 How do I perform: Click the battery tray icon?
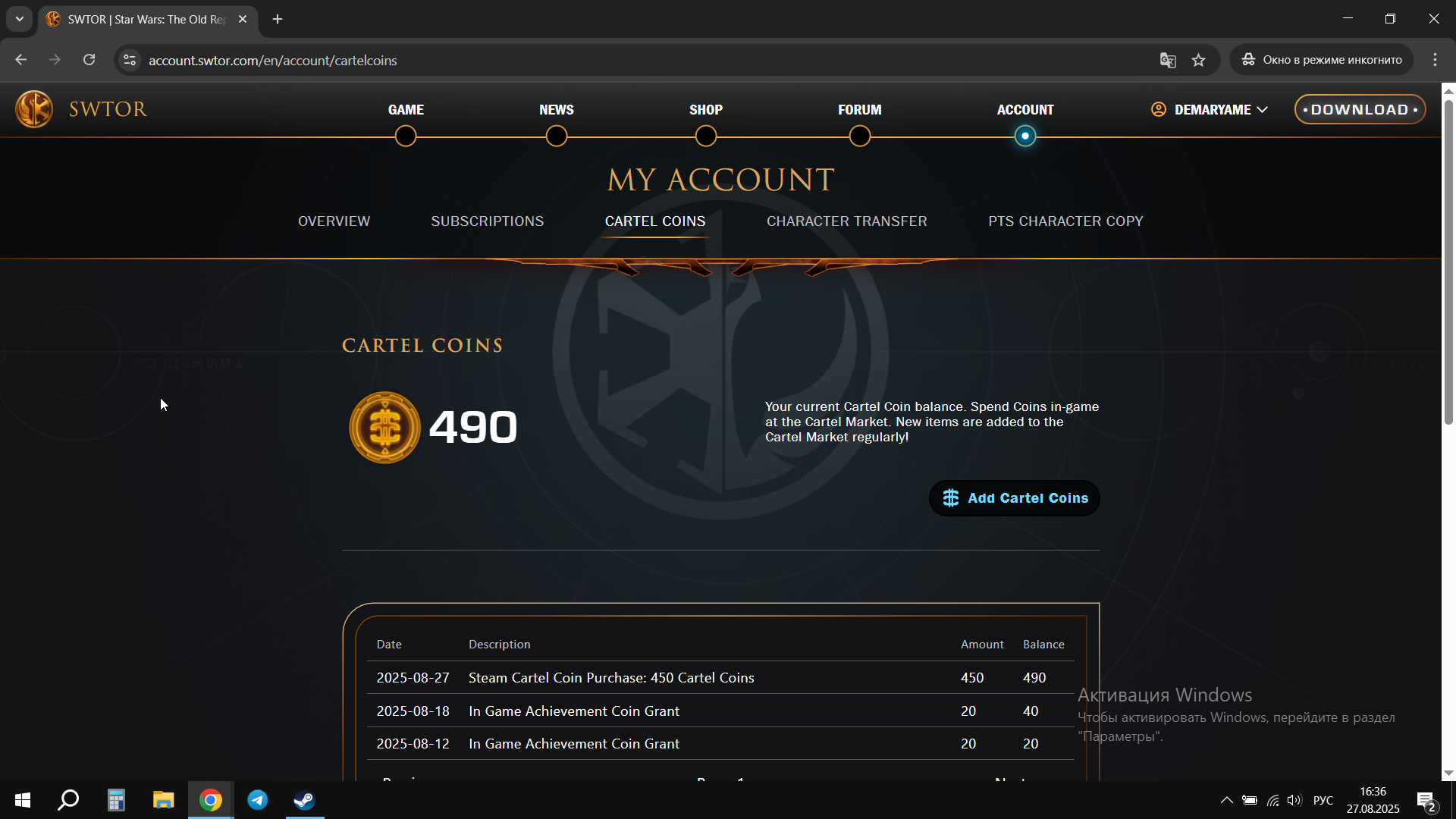[x=1250, y=800]
